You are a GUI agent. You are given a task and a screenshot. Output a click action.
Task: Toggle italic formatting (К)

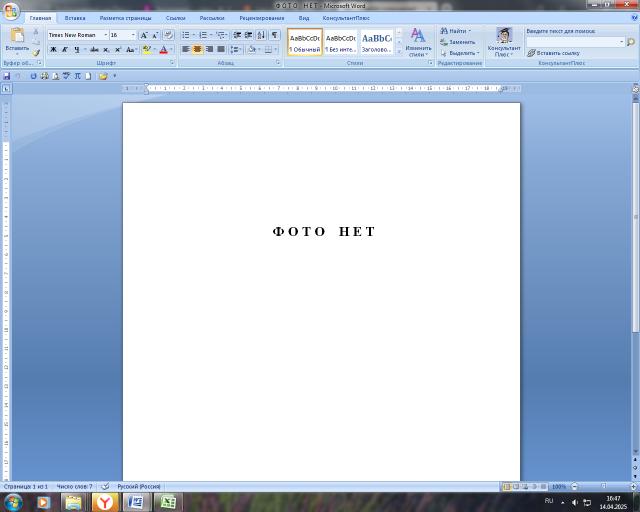point(65,49)
